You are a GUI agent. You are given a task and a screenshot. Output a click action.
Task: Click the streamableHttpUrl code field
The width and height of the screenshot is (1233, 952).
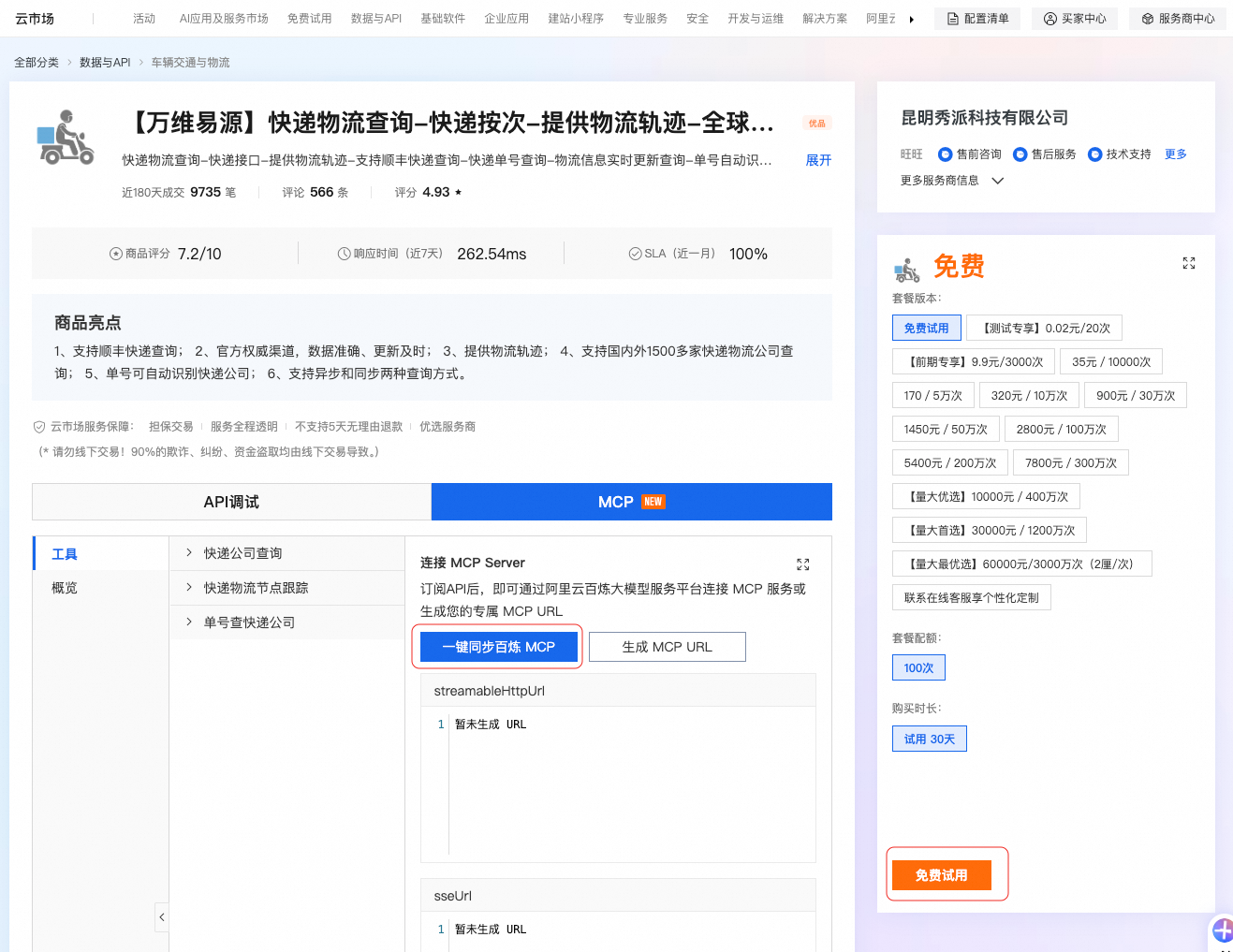point(618,784)
